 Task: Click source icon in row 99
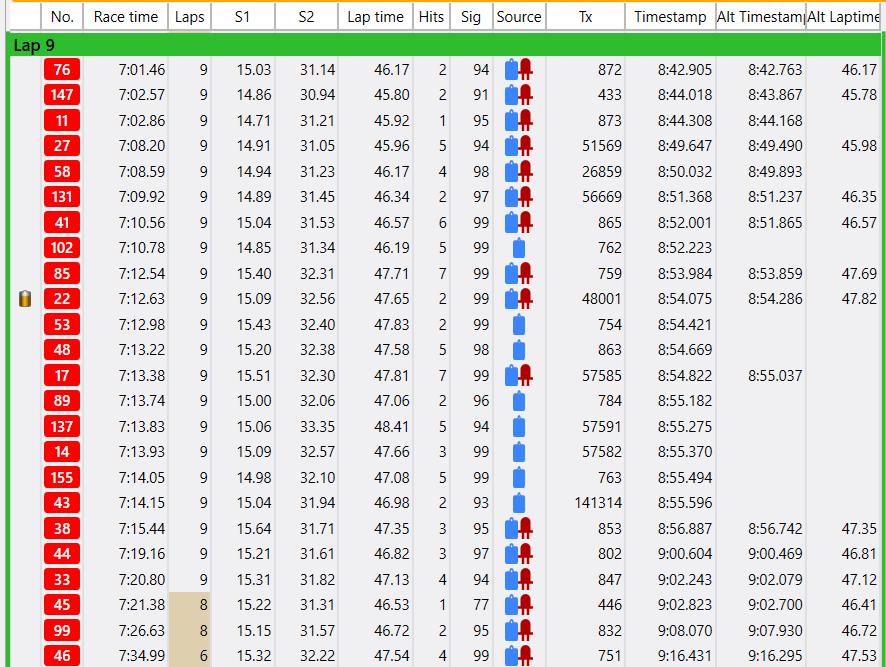click(519, 630)
